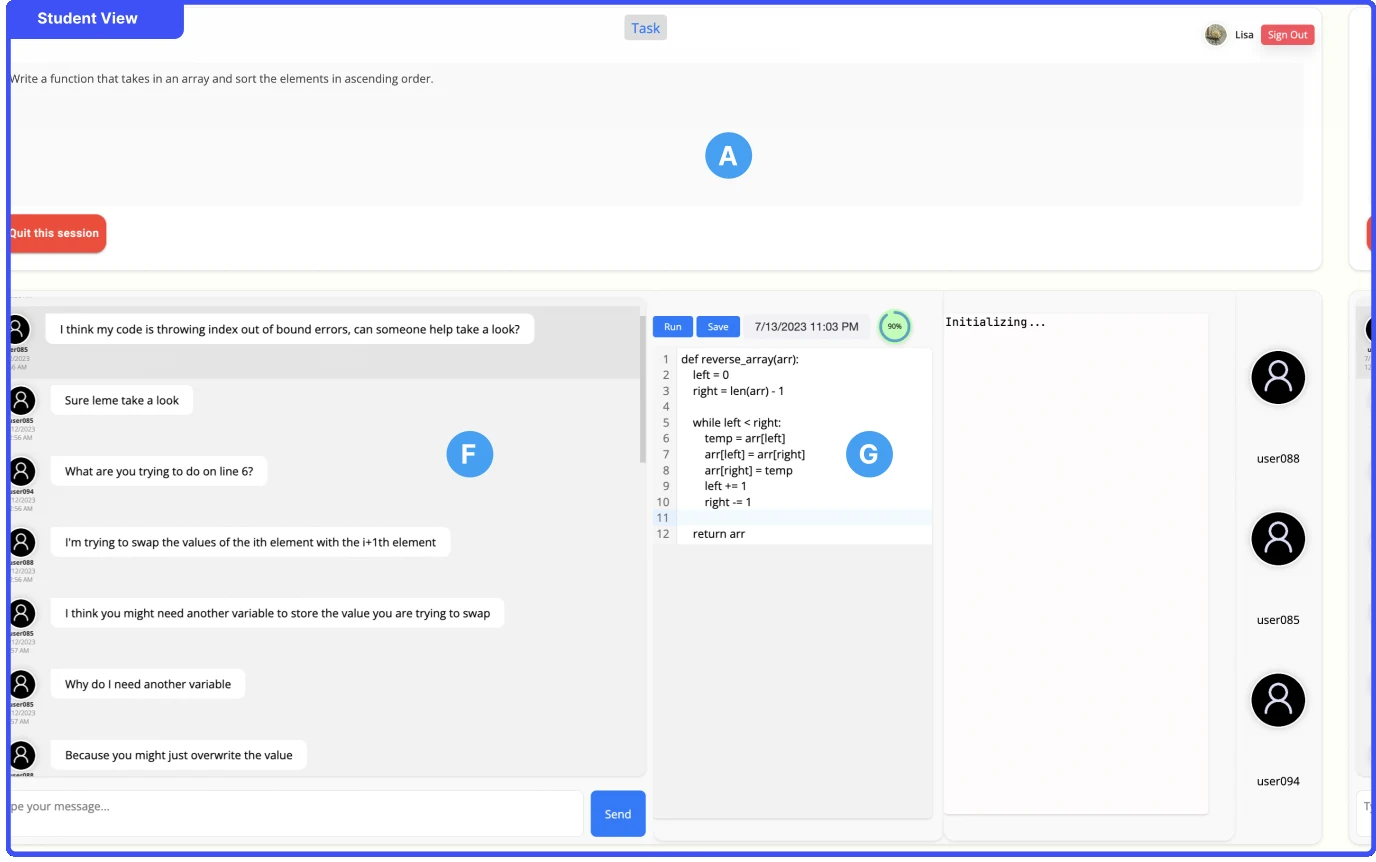Click the user088 name label in participants list
The width and height of the screenshot is (1376, 862).
(1278, 459)
